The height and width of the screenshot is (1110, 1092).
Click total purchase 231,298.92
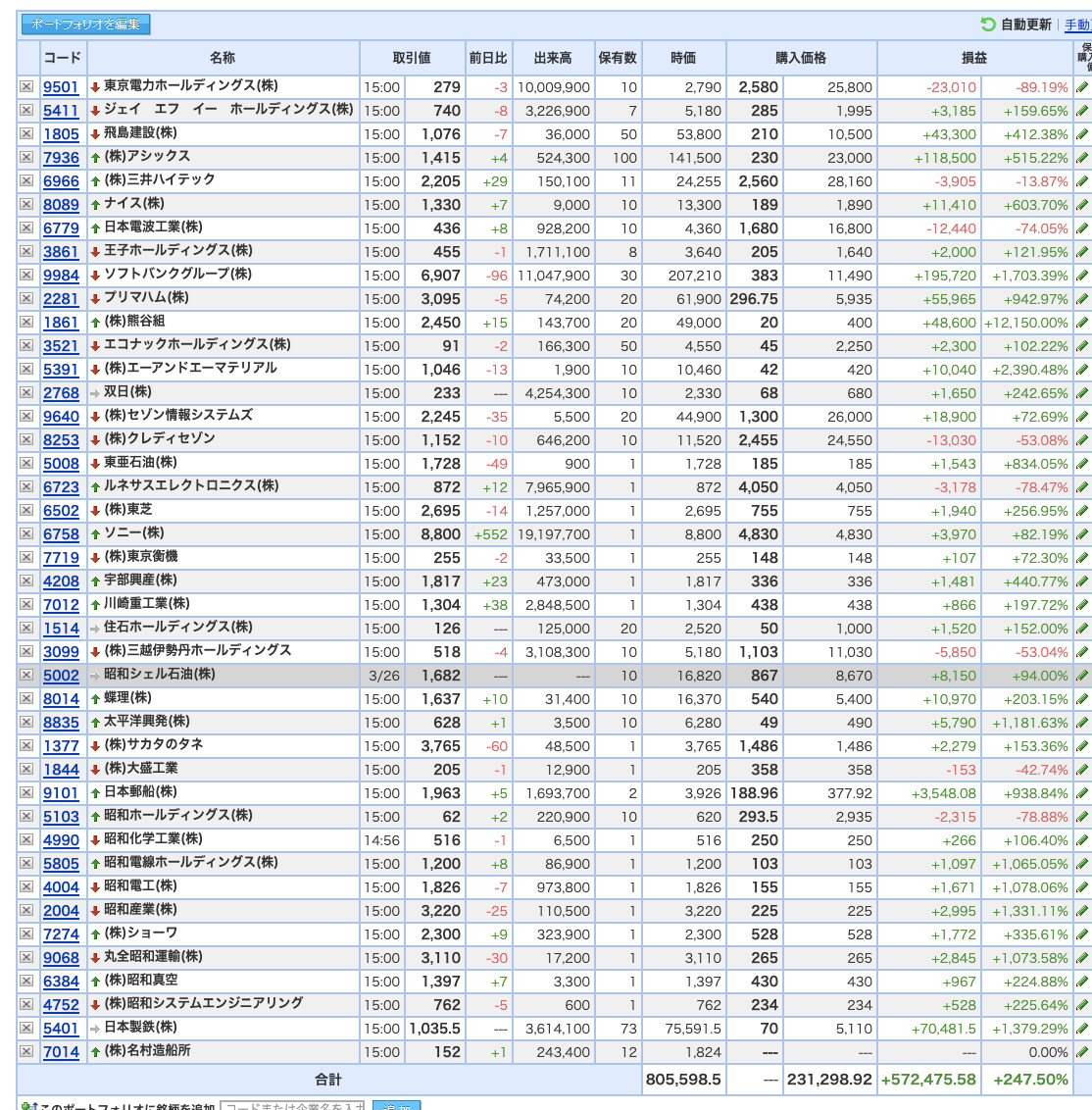click(x=829, y=1080)
